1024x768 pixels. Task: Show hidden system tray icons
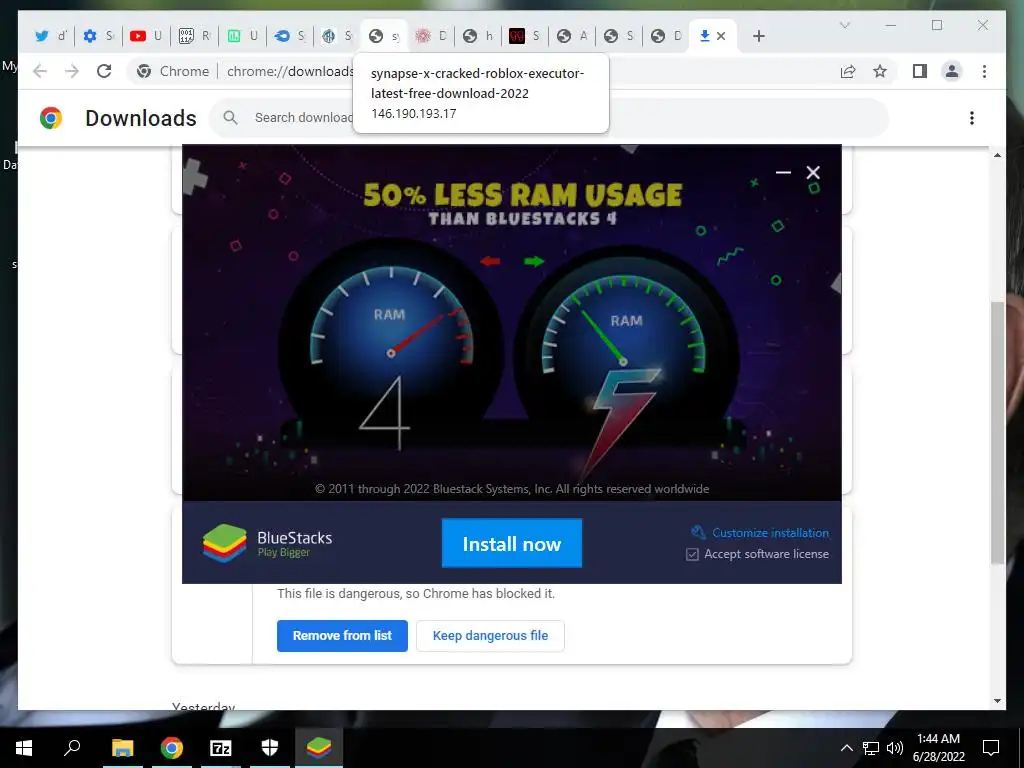click(846, 748)
